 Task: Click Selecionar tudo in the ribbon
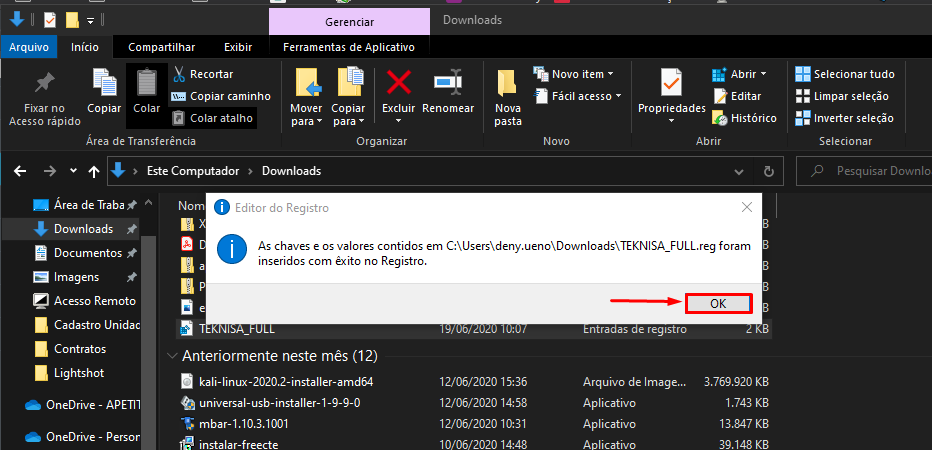coord(845,74)
